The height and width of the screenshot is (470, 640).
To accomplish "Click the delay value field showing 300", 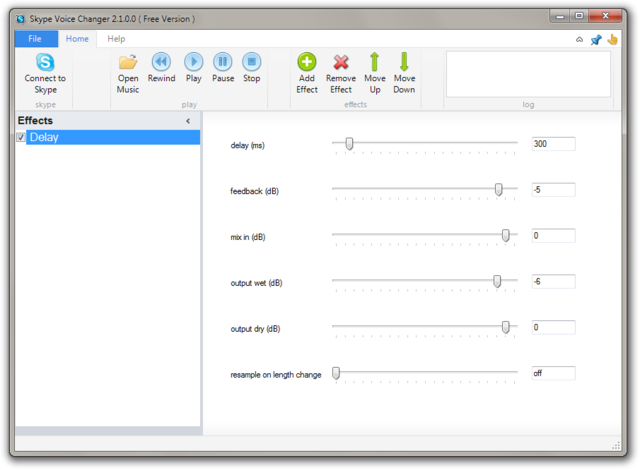I will [x=553, y=144].
